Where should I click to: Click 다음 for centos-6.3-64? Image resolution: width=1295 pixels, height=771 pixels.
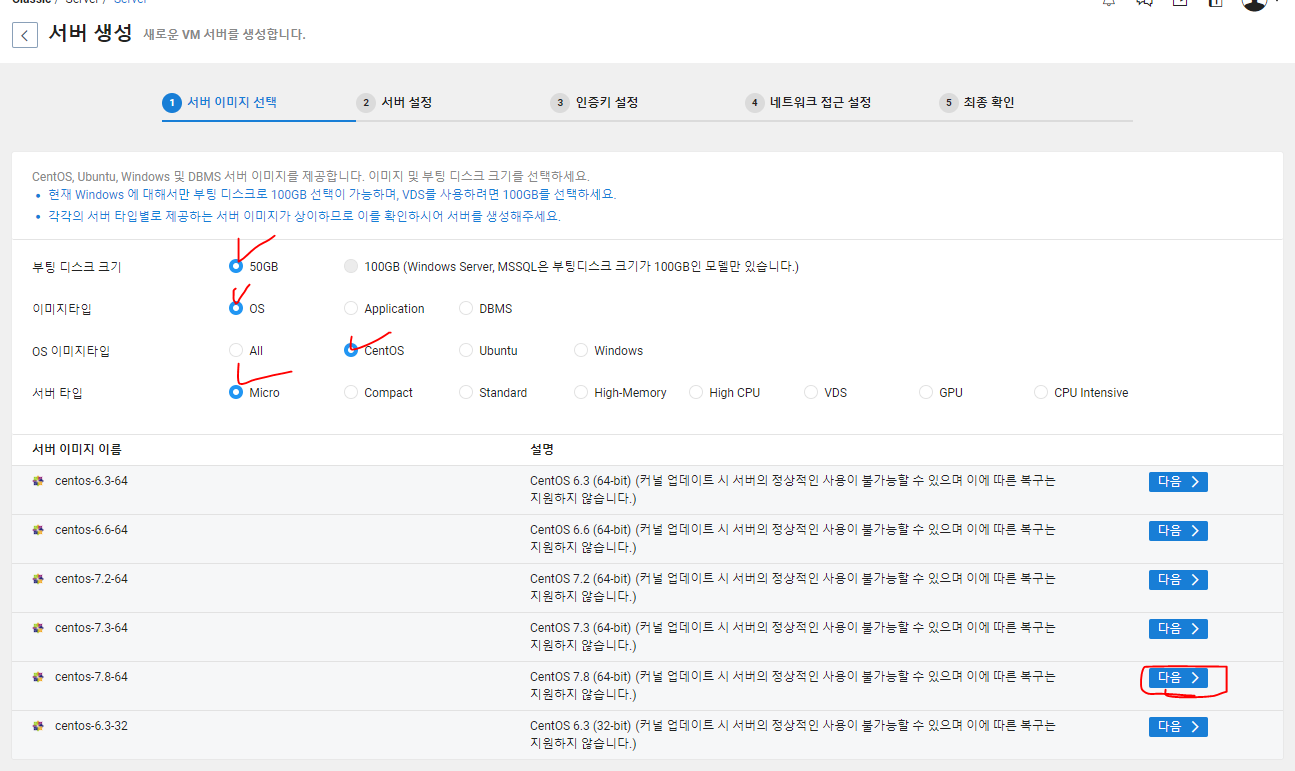coord(1178,482)
